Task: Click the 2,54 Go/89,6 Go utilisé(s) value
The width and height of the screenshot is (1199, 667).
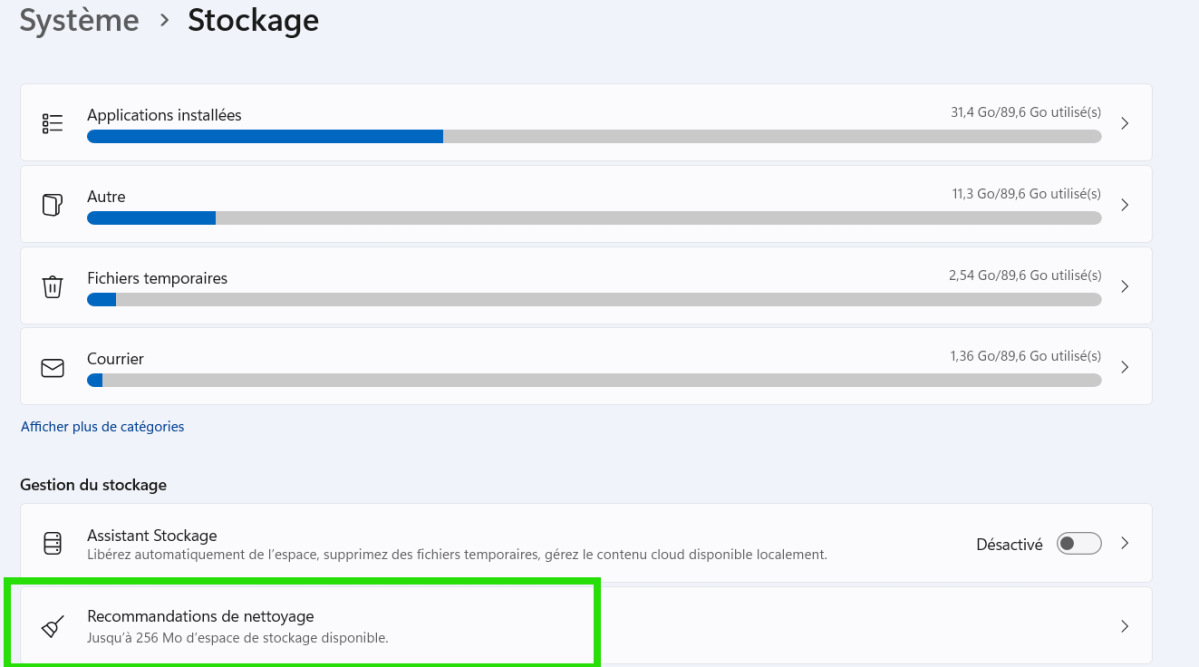Action: pos(1025,275)
